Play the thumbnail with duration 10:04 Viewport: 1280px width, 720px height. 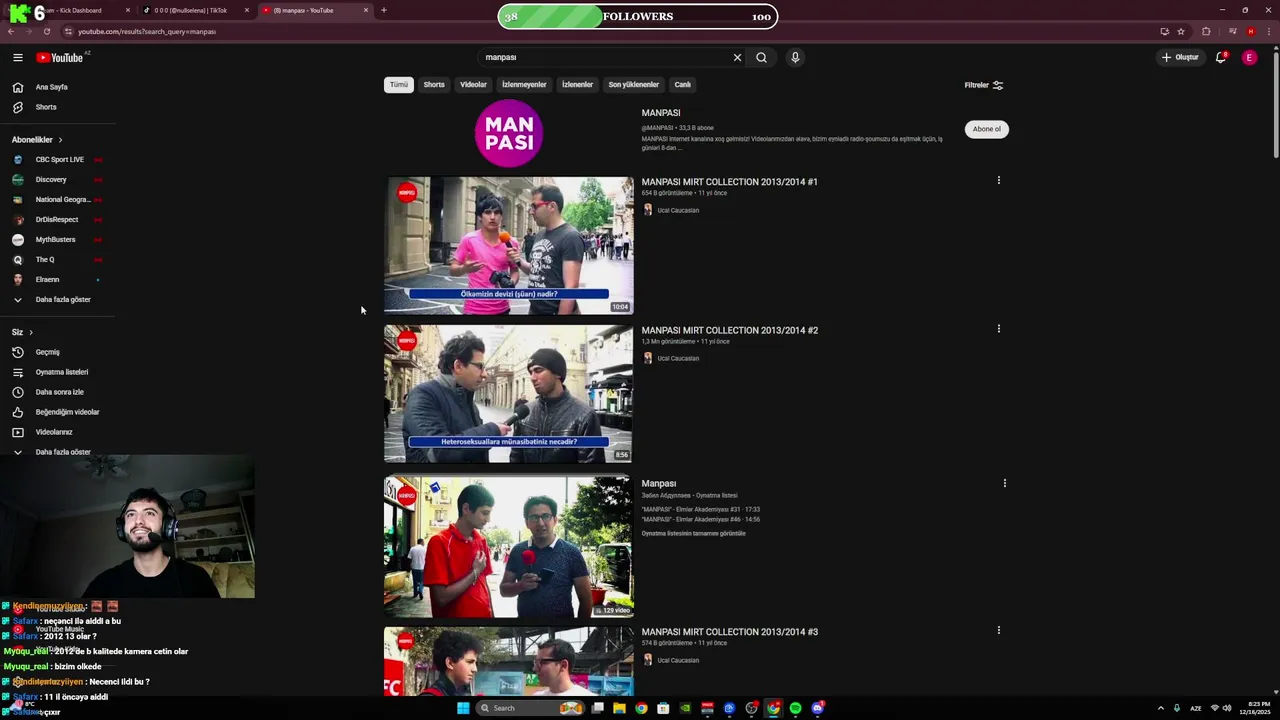pyautogui.click(x=509, y=246)
